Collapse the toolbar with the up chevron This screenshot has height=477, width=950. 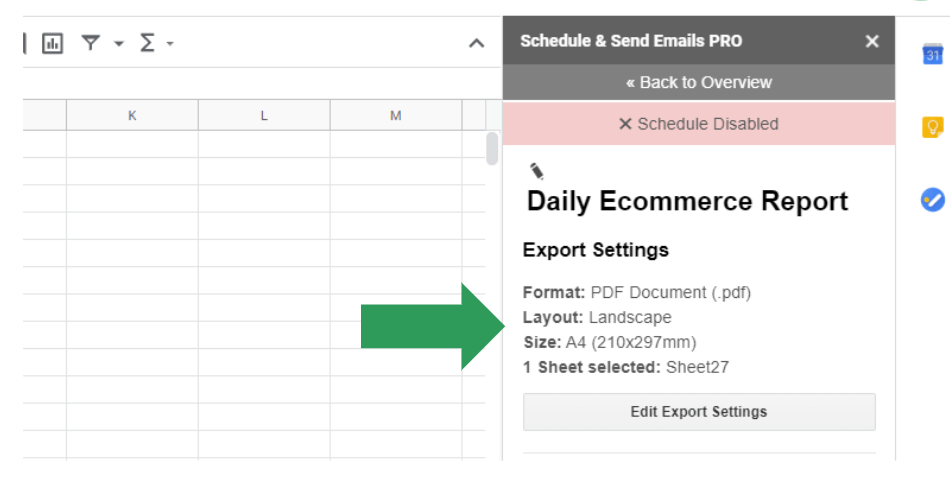click(x=477, y=44)
